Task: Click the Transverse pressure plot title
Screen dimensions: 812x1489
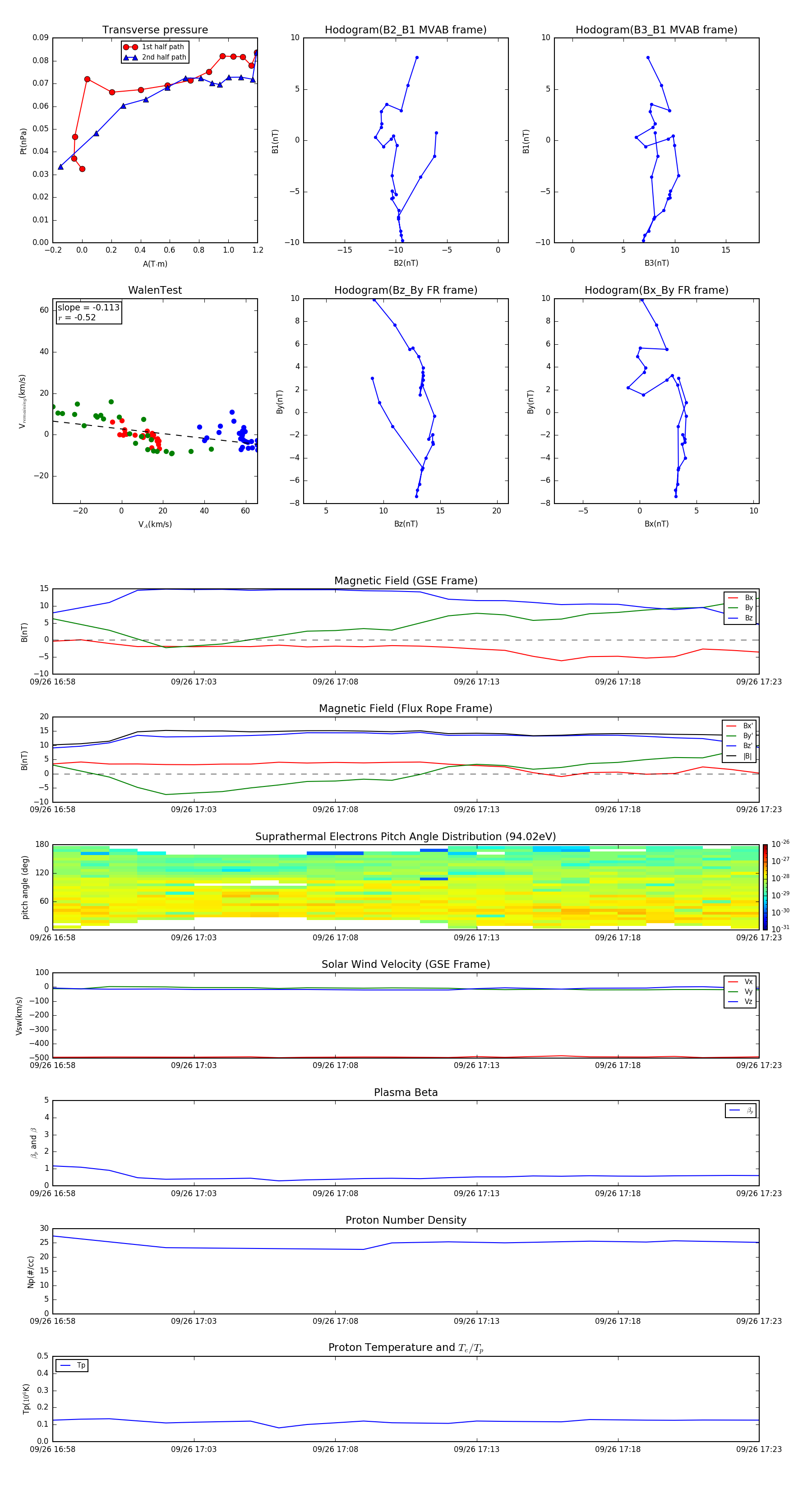Action: [155, 29]
